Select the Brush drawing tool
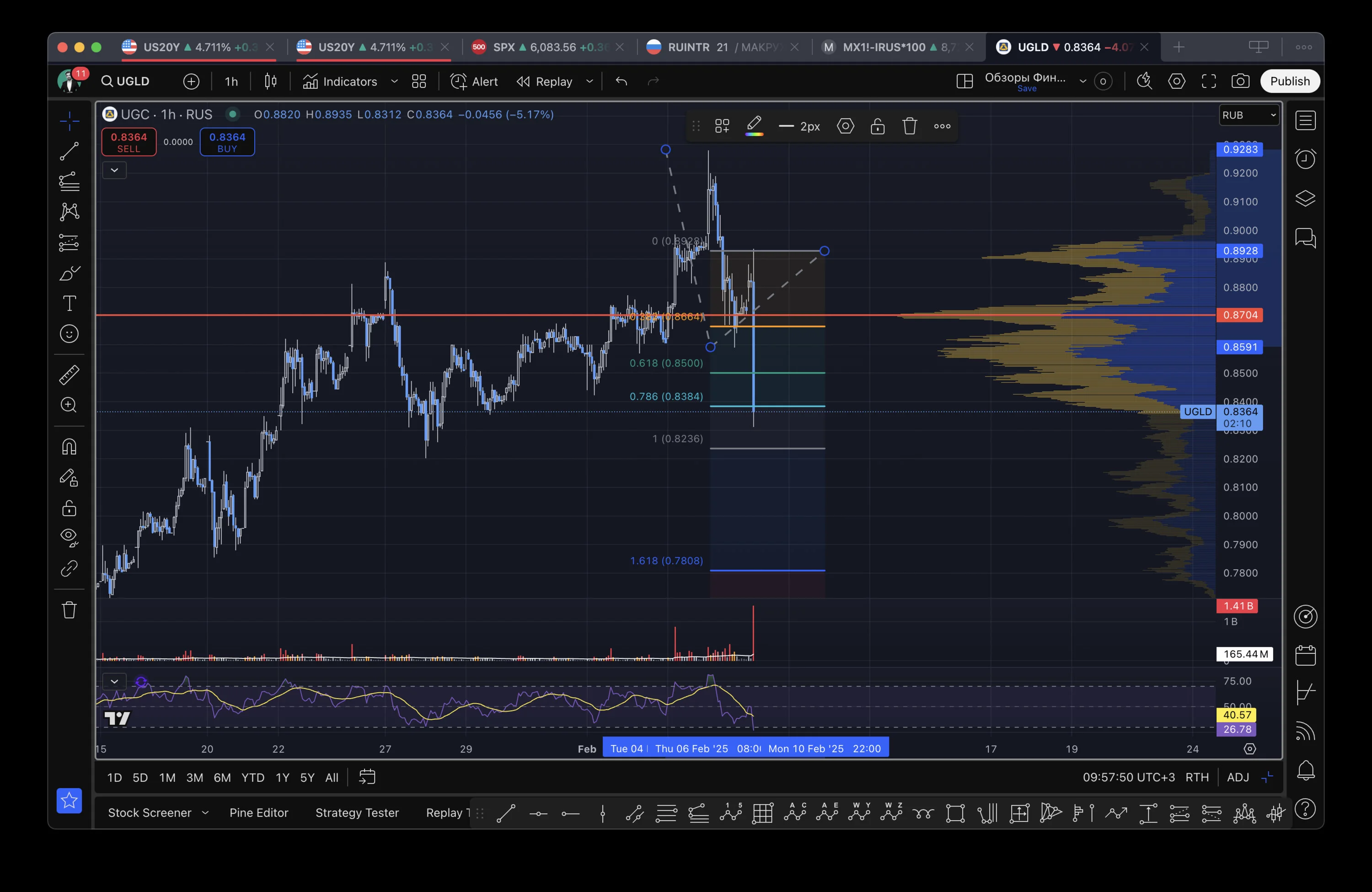Screen dimensions: 1372x892 coord(69,273)
